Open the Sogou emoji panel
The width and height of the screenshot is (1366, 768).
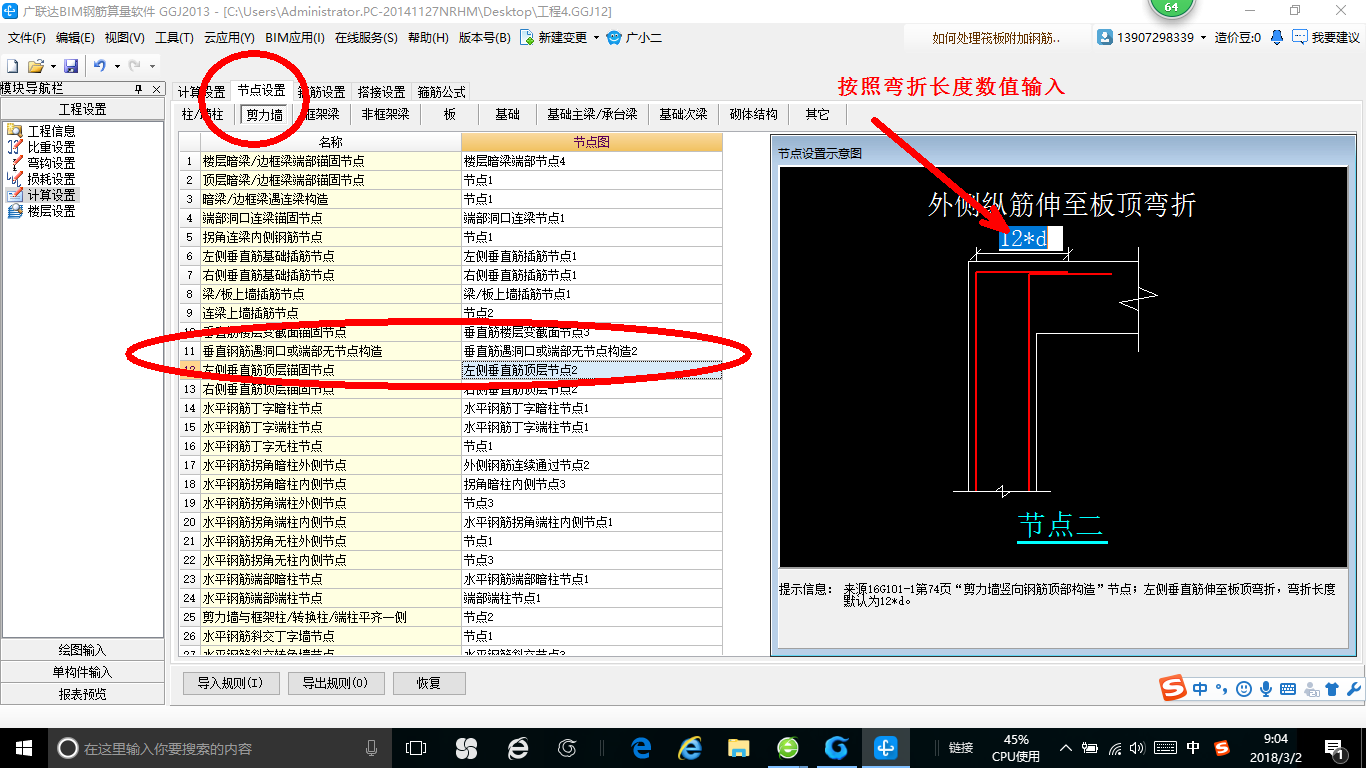click(x=1244, y=689)
